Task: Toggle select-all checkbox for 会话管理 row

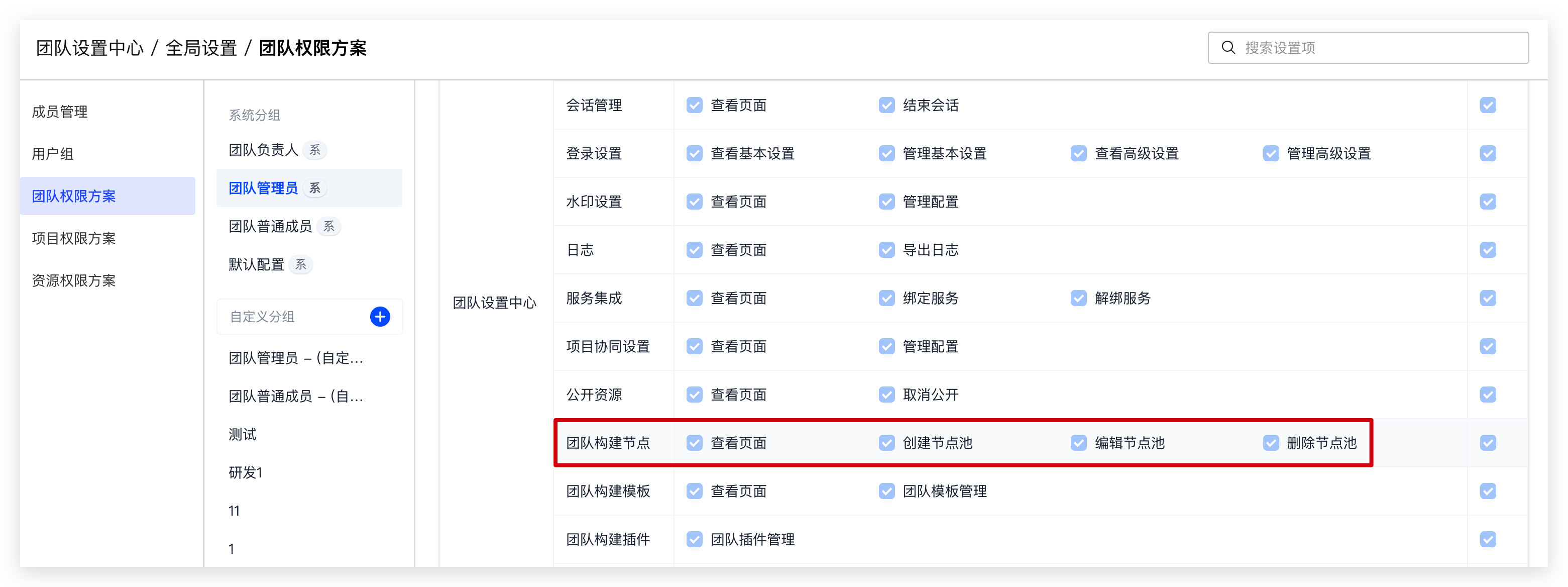Action: point(1488,106)
